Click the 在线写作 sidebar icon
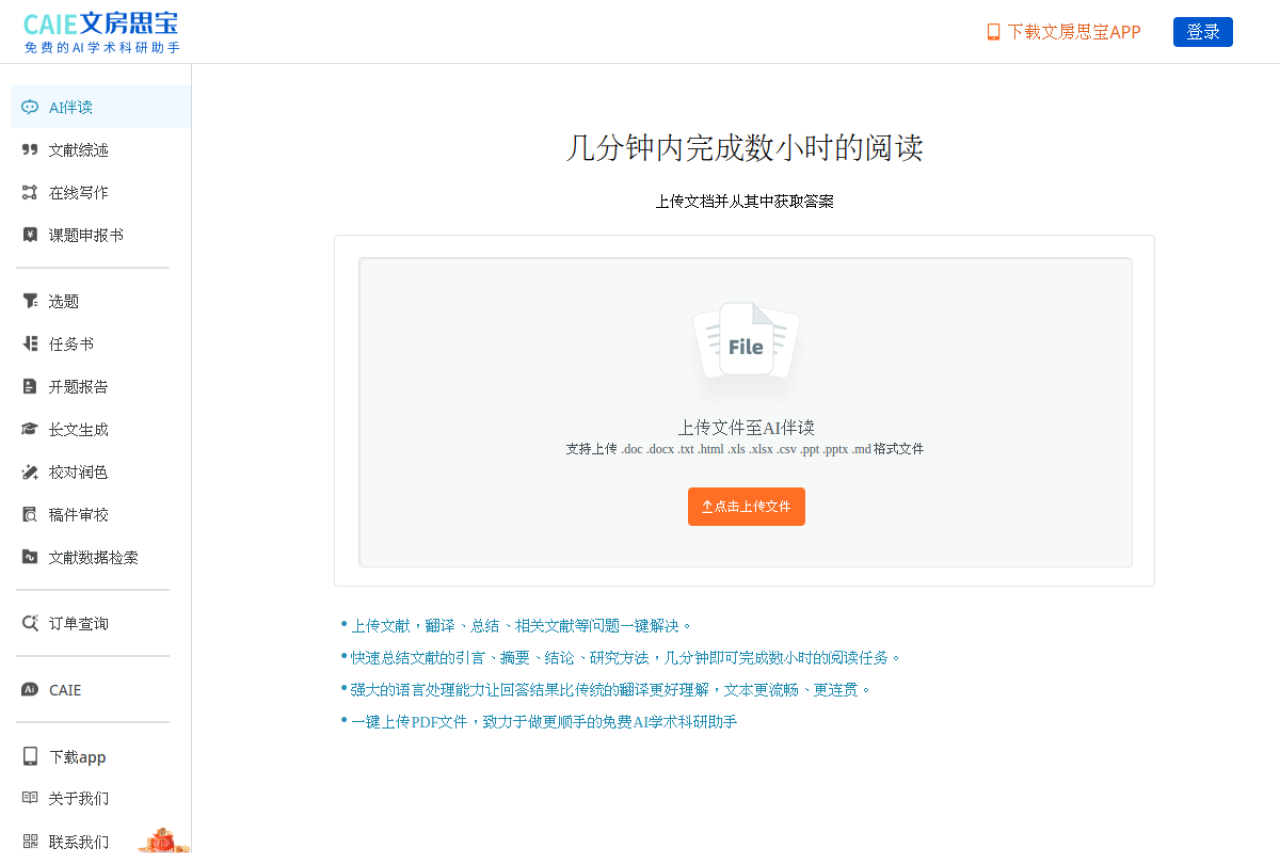 (x=30, y=192)
